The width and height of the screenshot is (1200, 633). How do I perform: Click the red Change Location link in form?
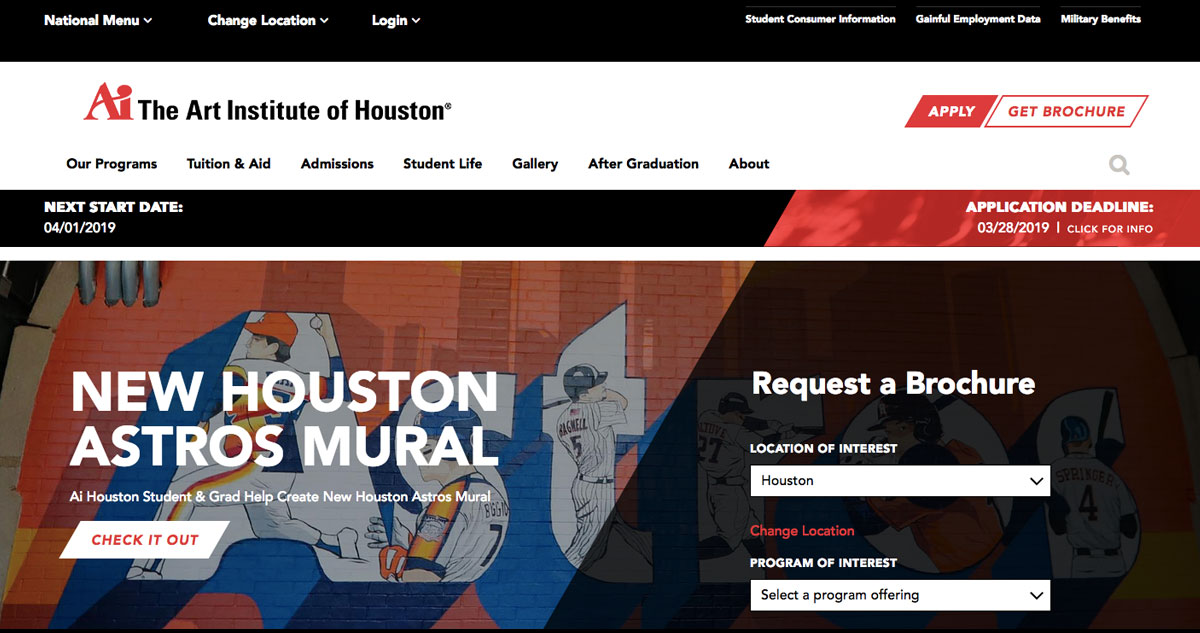tap(802, 531)
